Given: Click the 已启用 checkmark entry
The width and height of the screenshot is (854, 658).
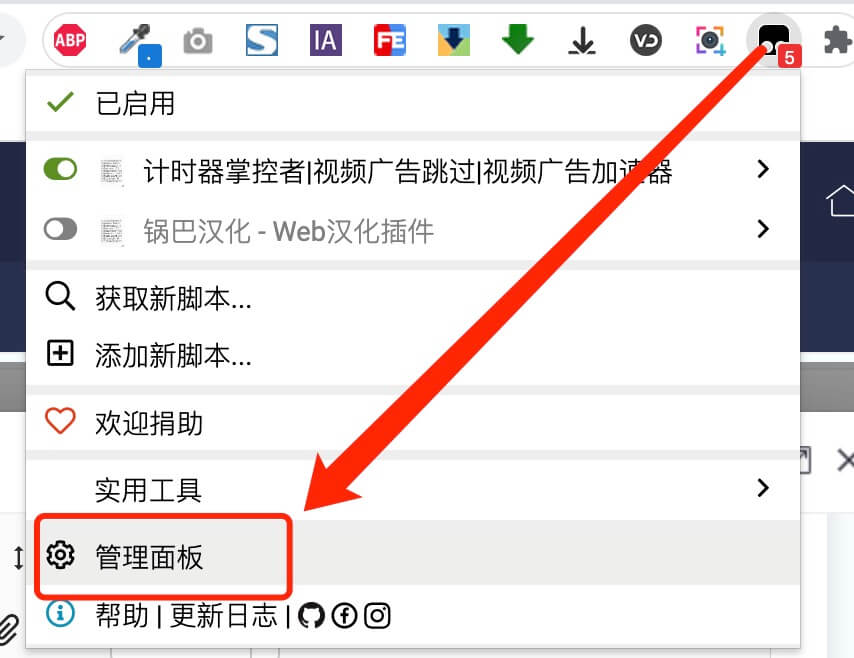Looking at the screenshot, I should pyautogui.click(x=120, y=102).
